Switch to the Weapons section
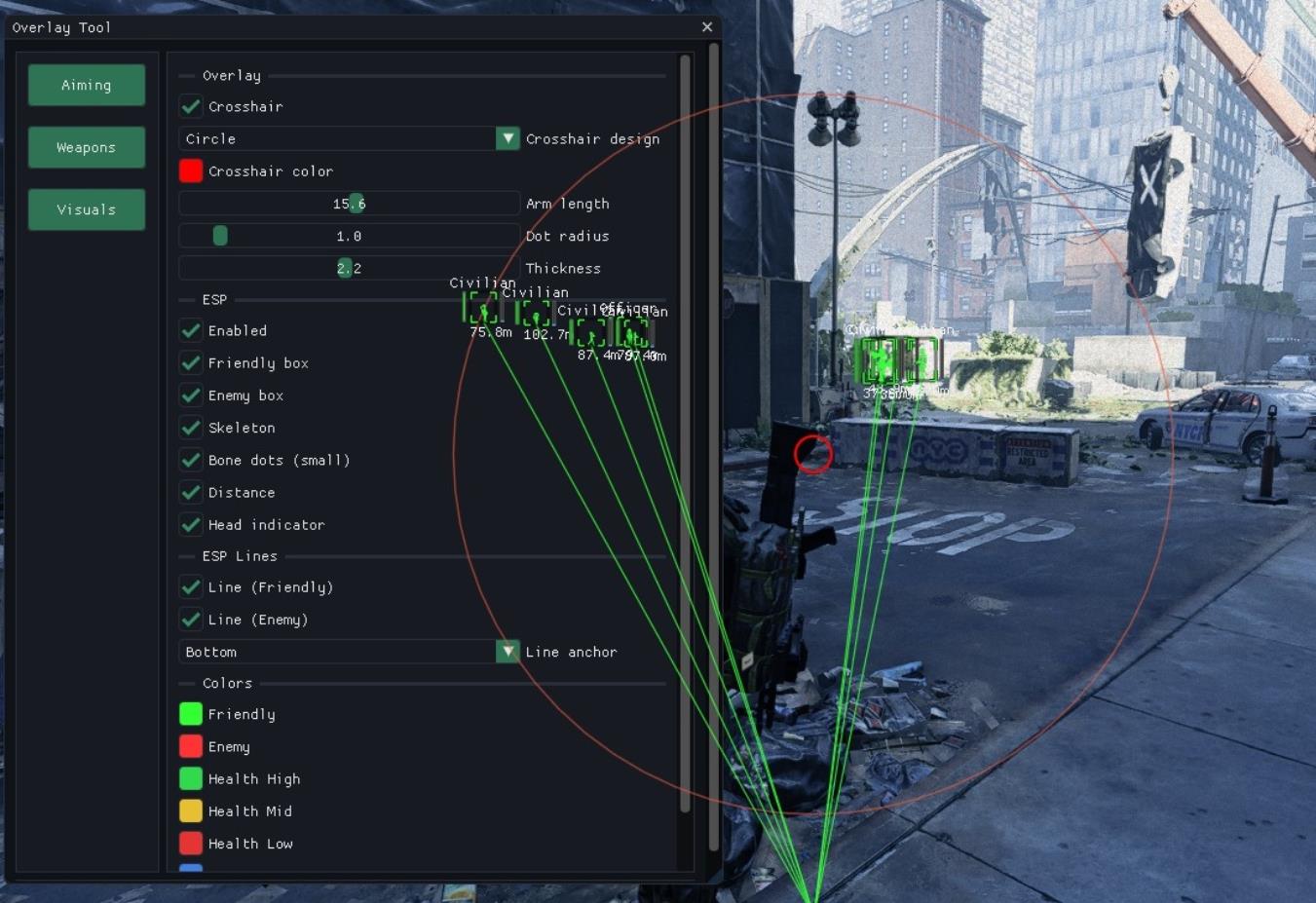Image resolution: width=1316 pixels, height=903 pixels. (x=87, y=148)
